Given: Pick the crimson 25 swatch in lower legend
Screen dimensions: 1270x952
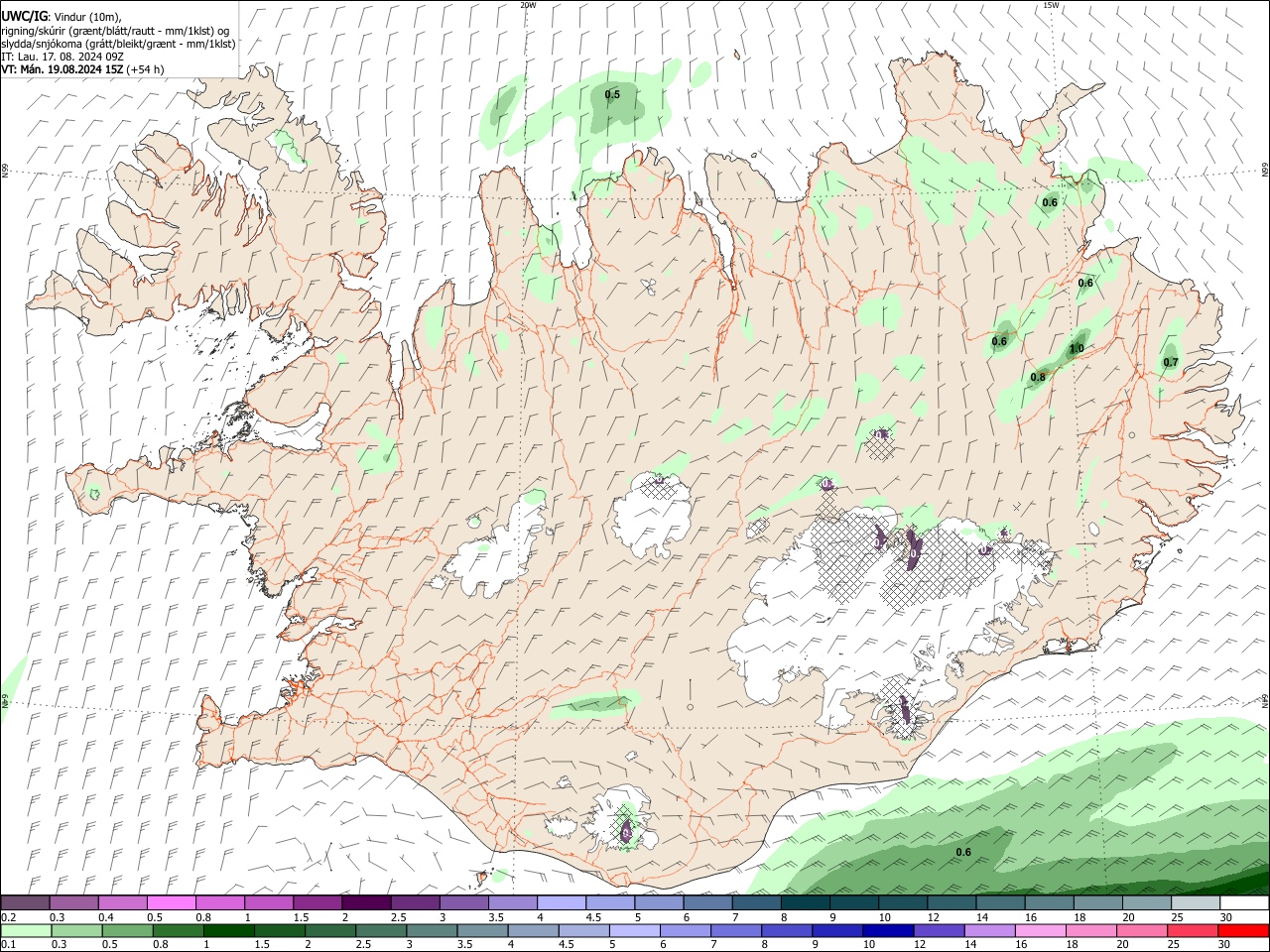Looking at the screenshot, I should tap(1193, 930).
